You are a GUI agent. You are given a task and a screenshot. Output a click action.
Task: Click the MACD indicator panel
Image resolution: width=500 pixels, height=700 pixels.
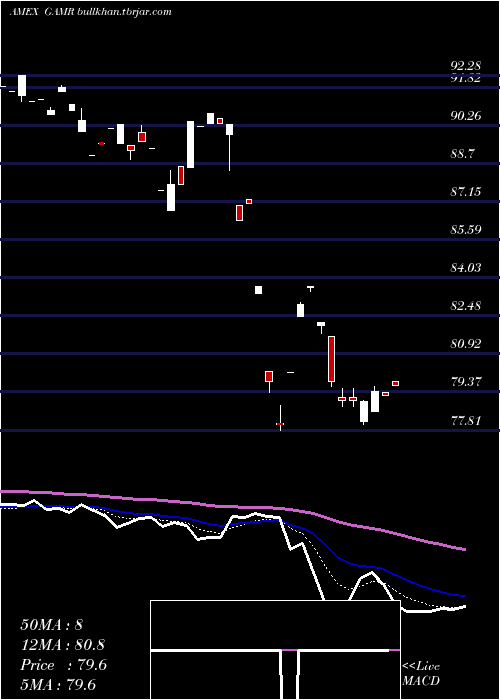275,650
